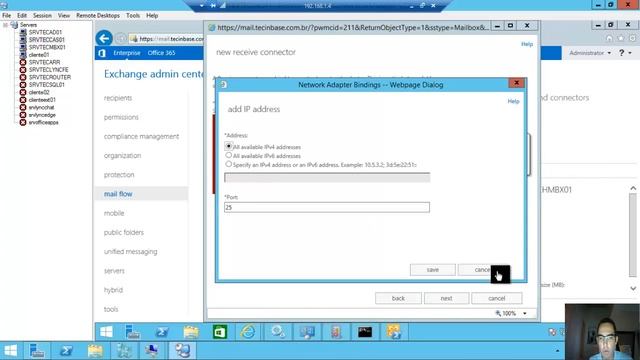Select All available IPv6 addresses option

click(x=229, y=155)
